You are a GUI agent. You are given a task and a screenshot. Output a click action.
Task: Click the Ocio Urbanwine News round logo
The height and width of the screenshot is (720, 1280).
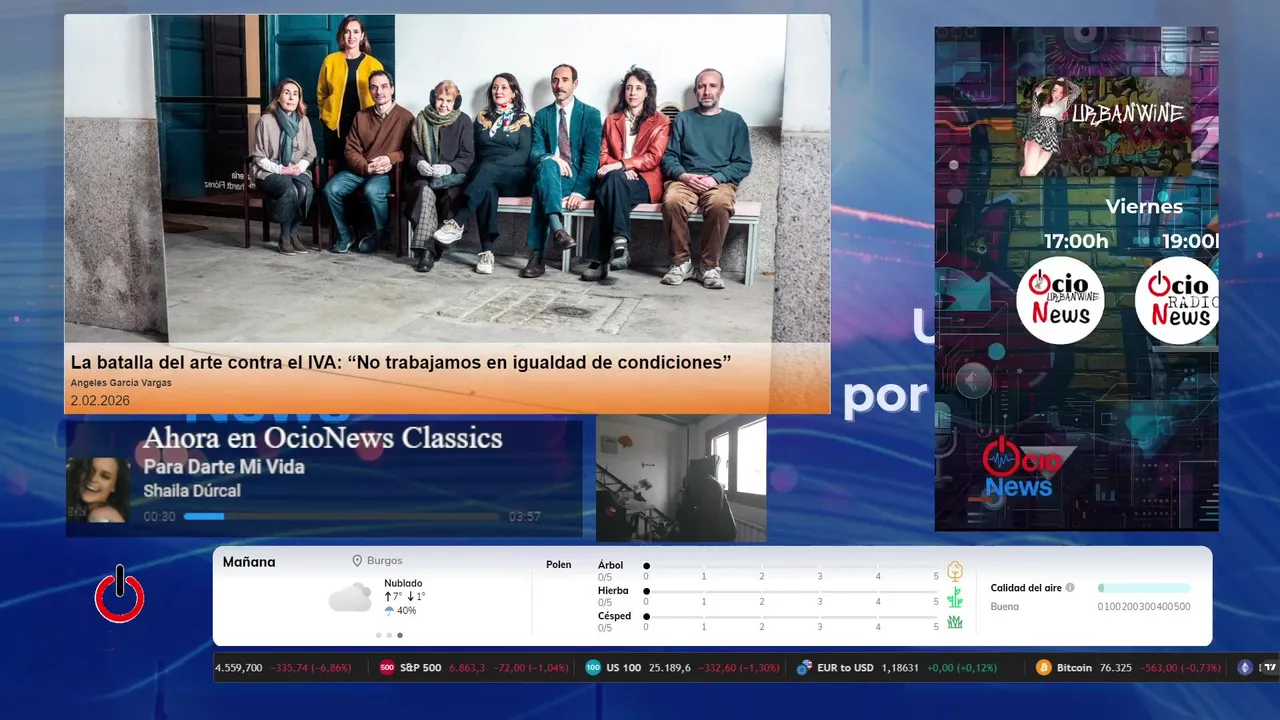pos(1060,301)
